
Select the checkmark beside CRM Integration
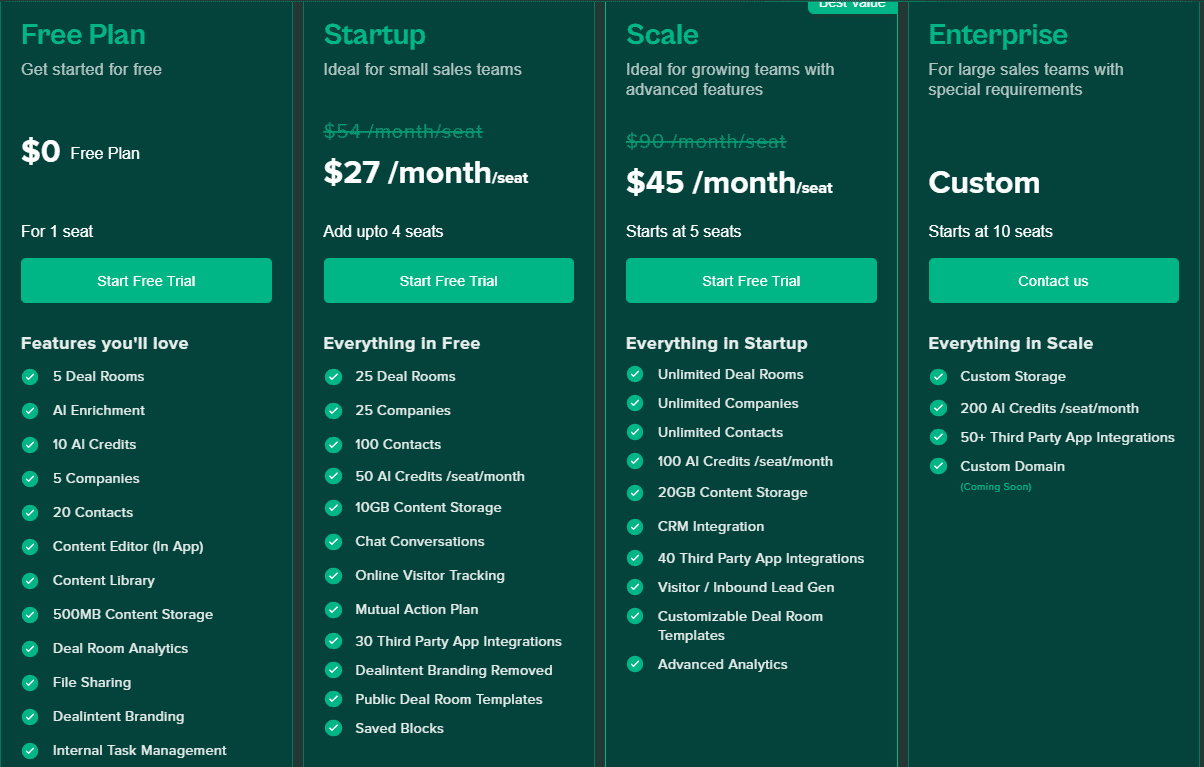tap(635, 527)
